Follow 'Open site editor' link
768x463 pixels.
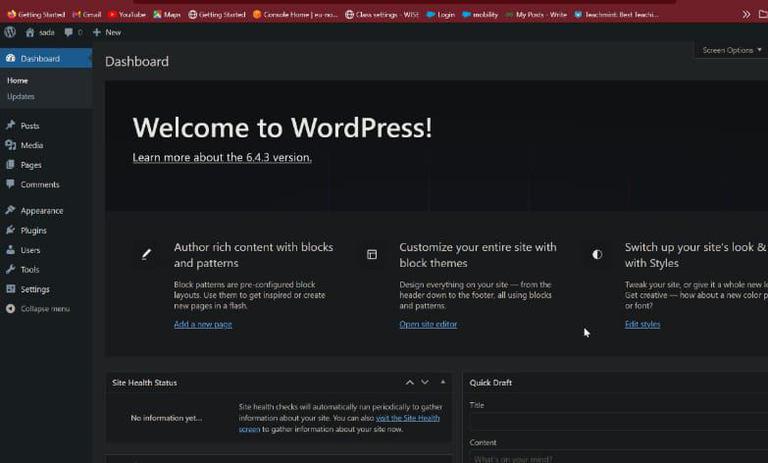[x=428, y=324]
